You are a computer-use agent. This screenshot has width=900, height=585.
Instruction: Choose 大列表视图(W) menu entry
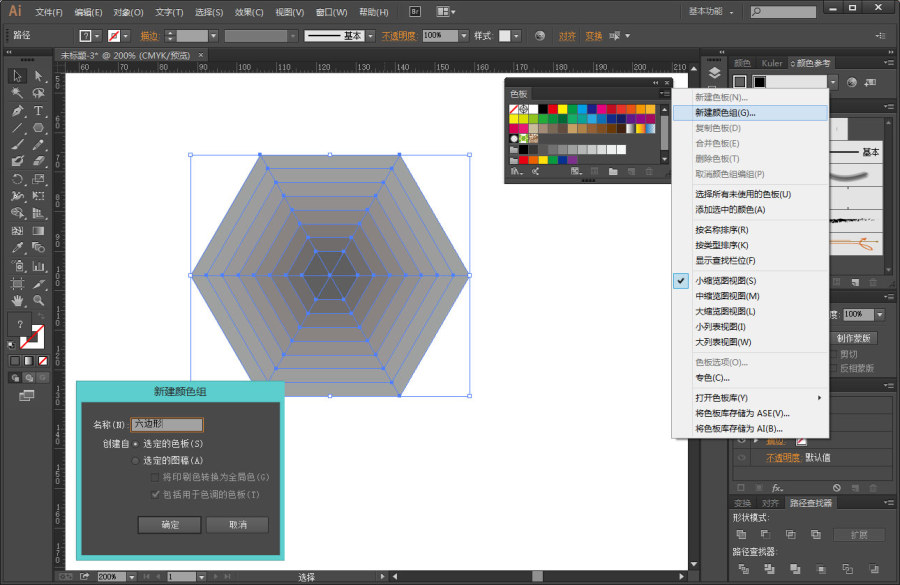[750, 342]
